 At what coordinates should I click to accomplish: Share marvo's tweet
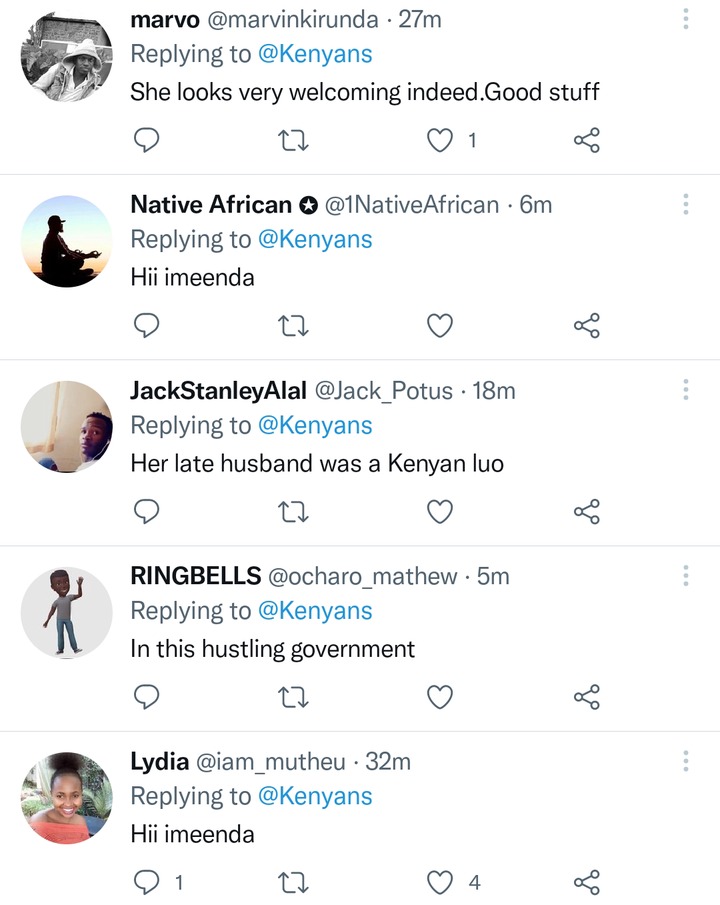(x=586, y=140)
